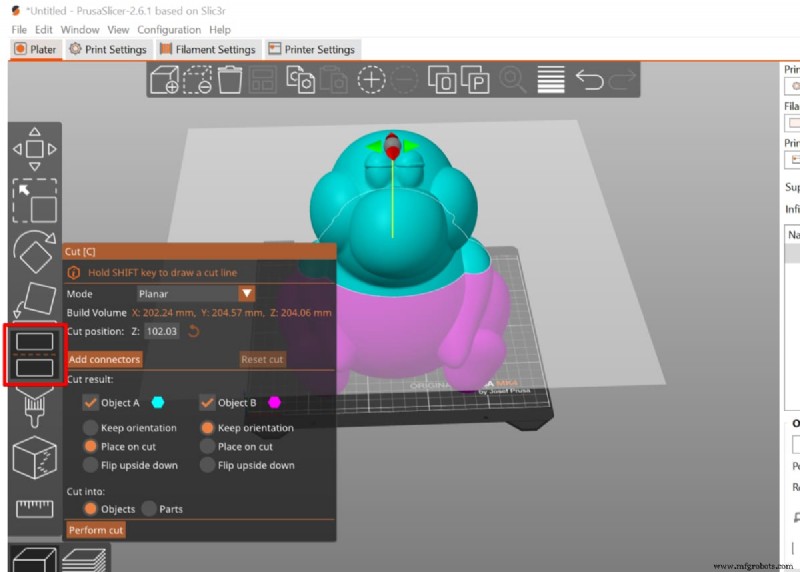Choose Cut into Objects option
The height and width of the screenshot is (572, 800).
pyautogui.click(x=90, y=509)
